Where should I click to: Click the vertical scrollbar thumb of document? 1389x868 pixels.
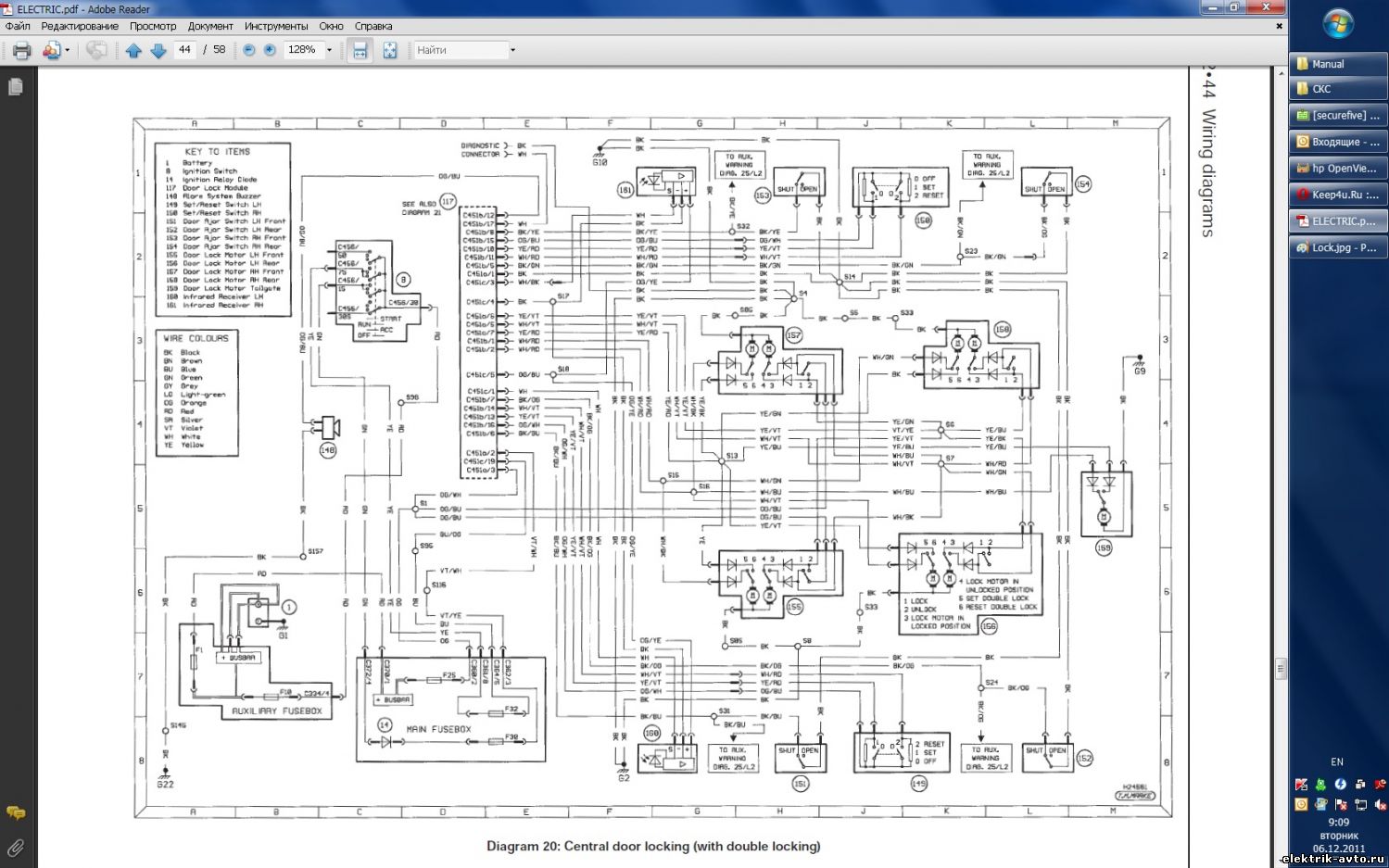click(x=1281, y=669)
